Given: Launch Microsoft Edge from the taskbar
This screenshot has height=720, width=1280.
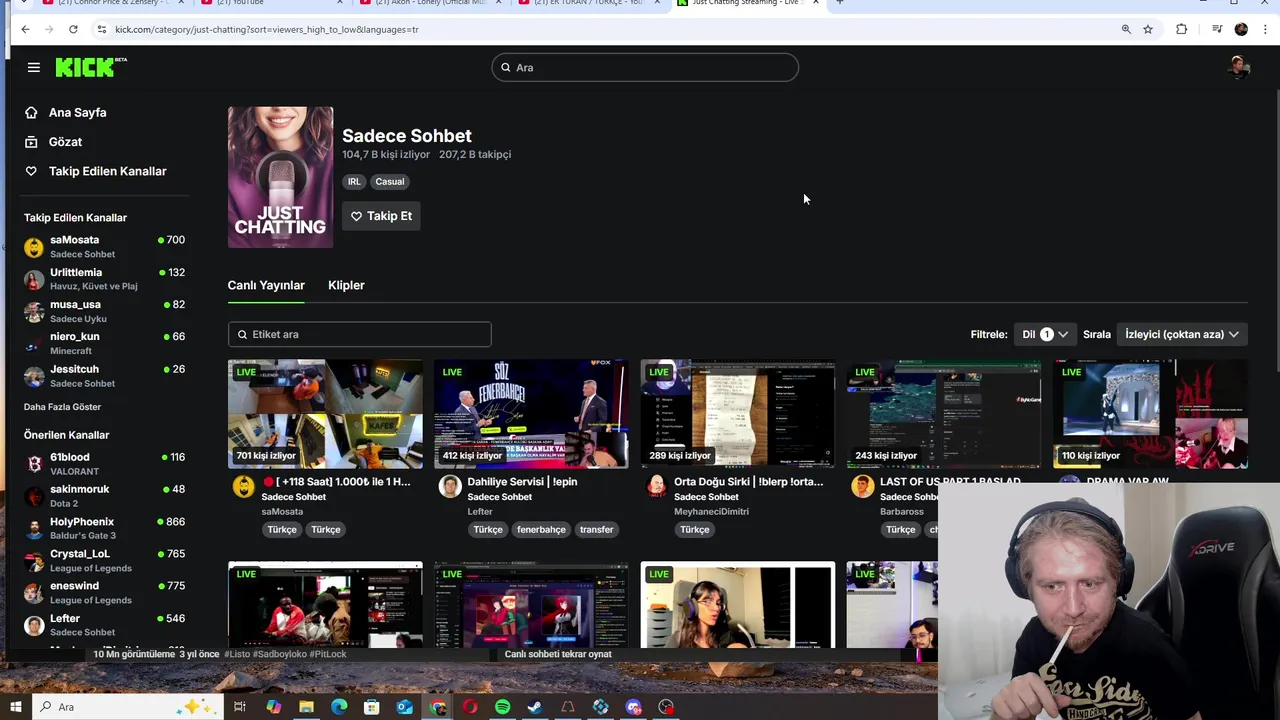Looking at the screenshot, I should tap(339, 707).
